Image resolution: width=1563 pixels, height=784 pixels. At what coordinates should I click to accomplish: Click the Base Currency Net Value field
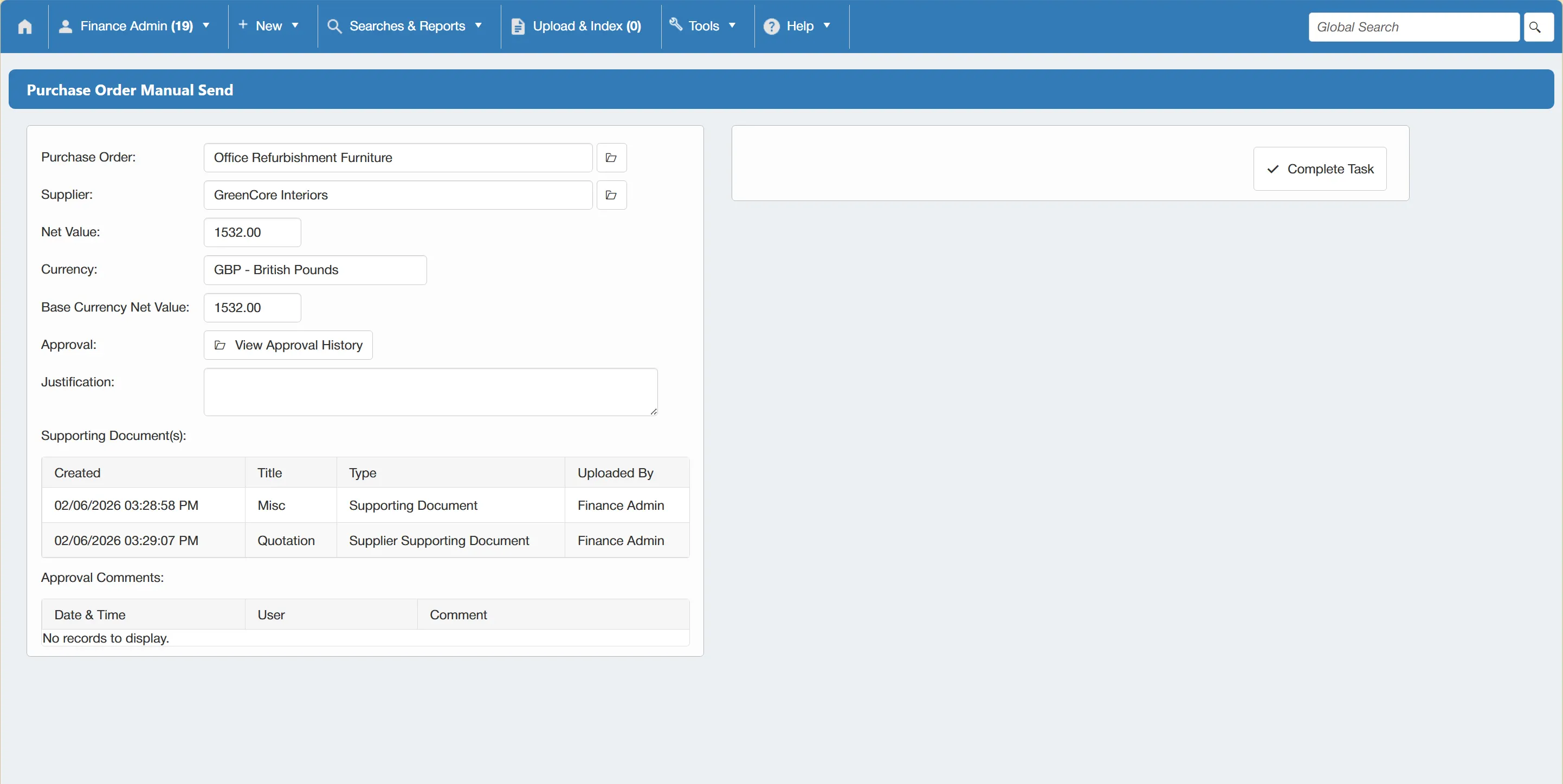tap(253, 308)
